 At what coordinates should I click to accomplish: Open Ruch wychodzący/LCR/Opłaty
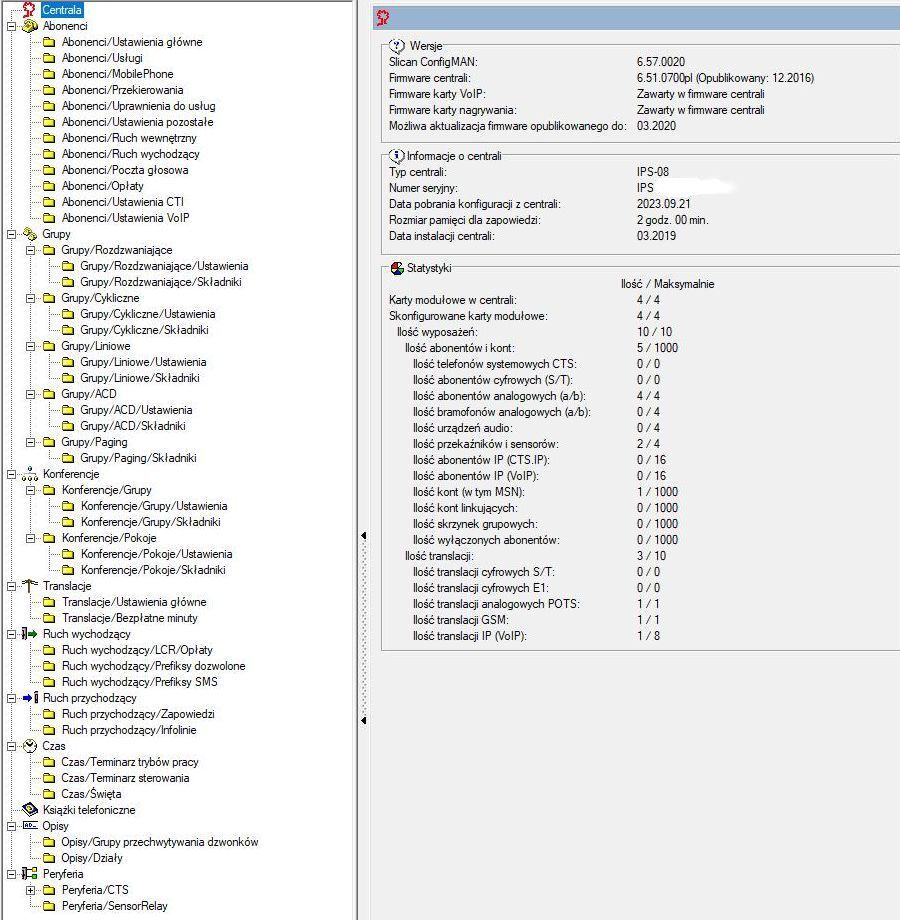[x=137, y=650]
